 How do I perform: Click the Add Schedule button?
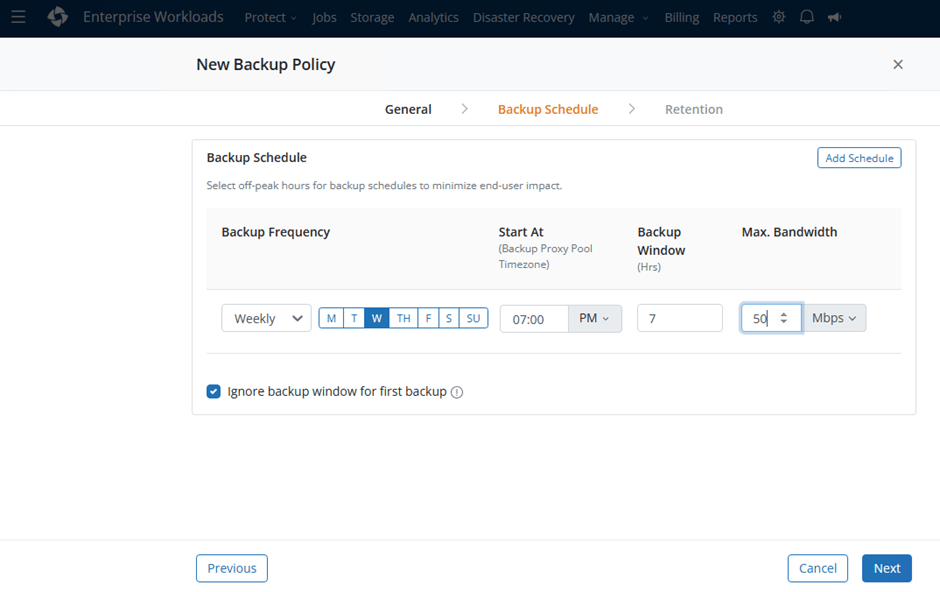pos(858,158)
